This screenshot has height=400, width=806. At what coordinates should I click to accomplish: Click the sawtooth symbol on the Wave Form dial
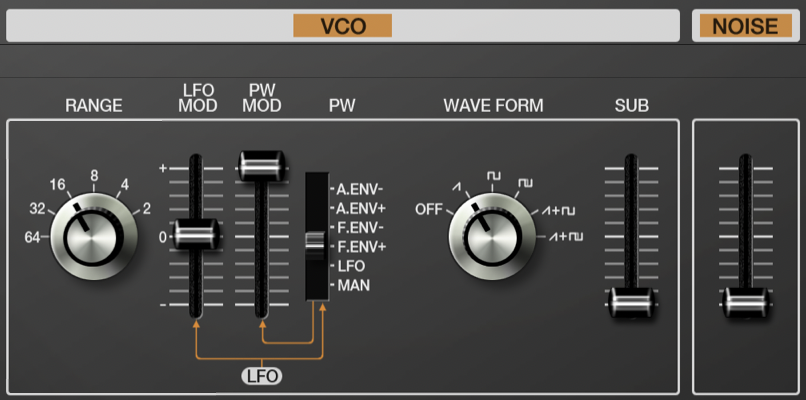click(456, 187)
